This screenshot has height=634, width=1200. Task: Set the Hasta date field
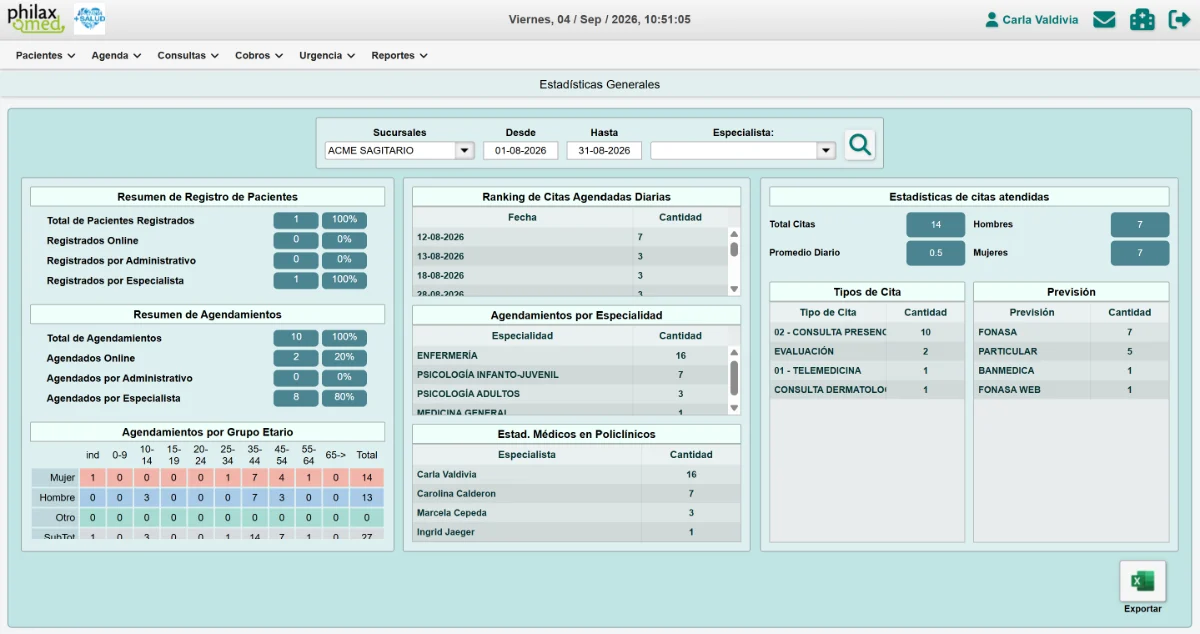tap(604, 151)
